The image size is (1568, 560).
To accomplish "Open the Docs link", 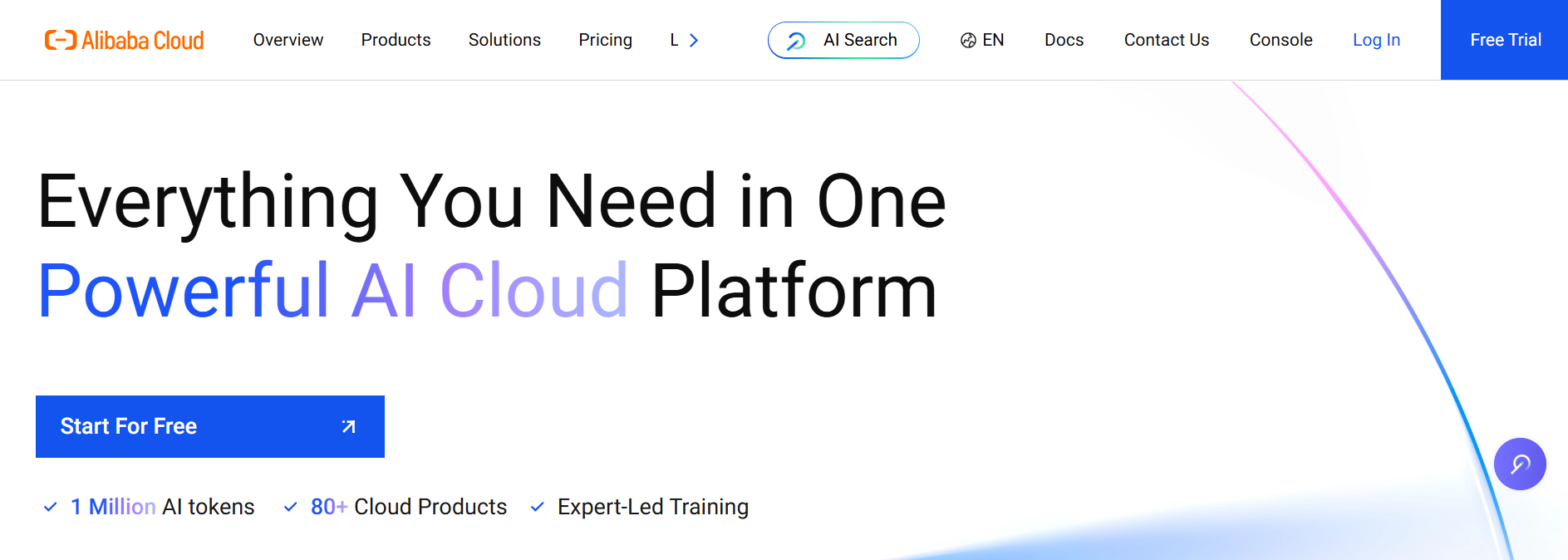I will pos(1064,40).
